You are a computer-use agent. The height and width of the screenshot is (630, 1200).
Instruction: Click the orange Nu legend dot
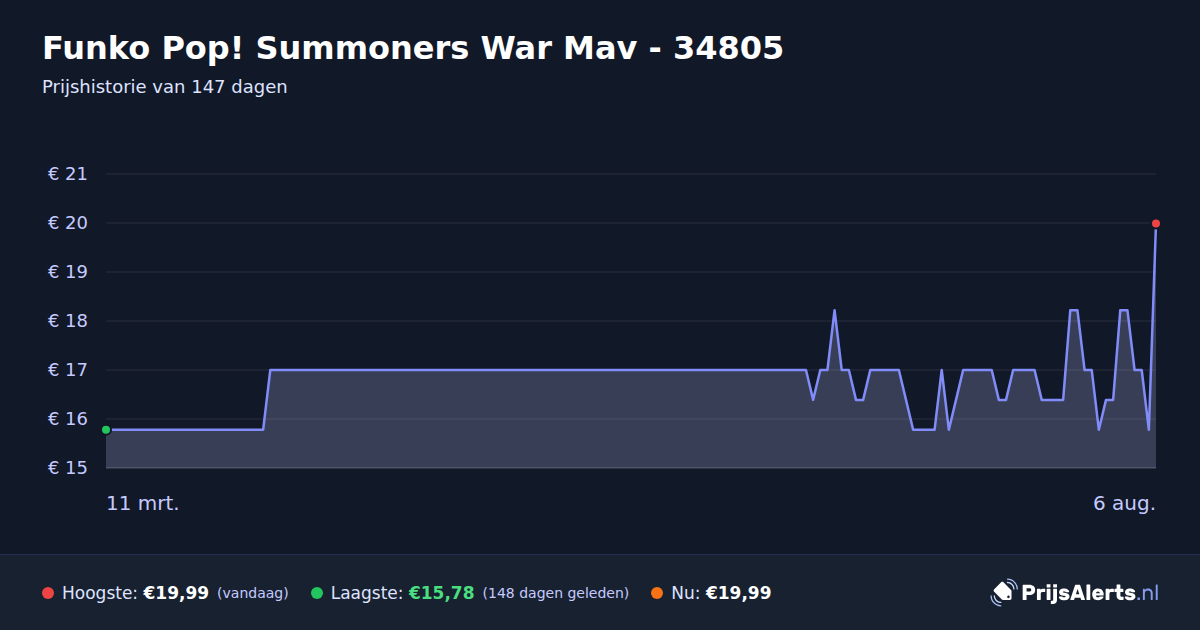(x=657, y=593)
